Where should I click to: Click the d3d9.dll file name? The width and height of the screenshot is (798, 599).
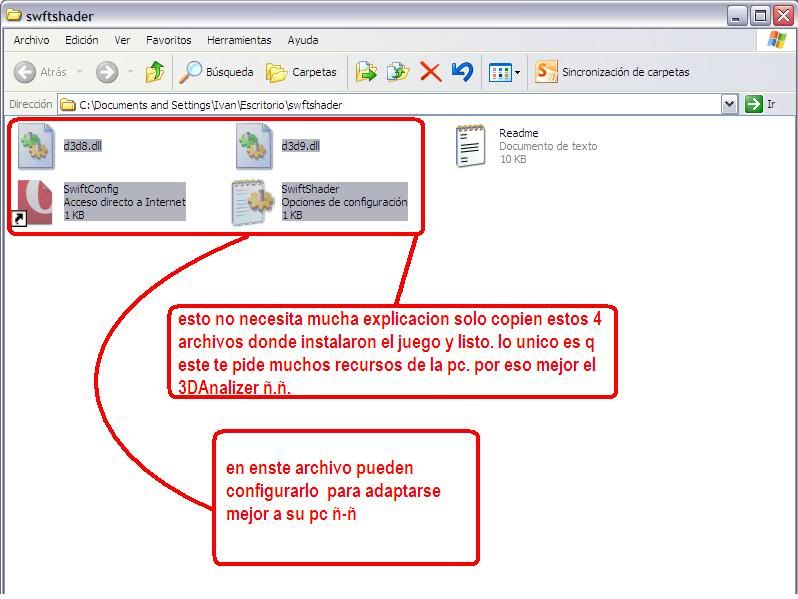(300, 146)
